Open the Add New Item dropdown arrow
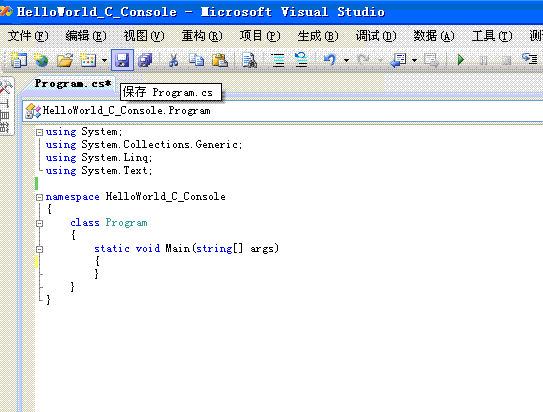543x412 pixels. click(x=104, y=60)
